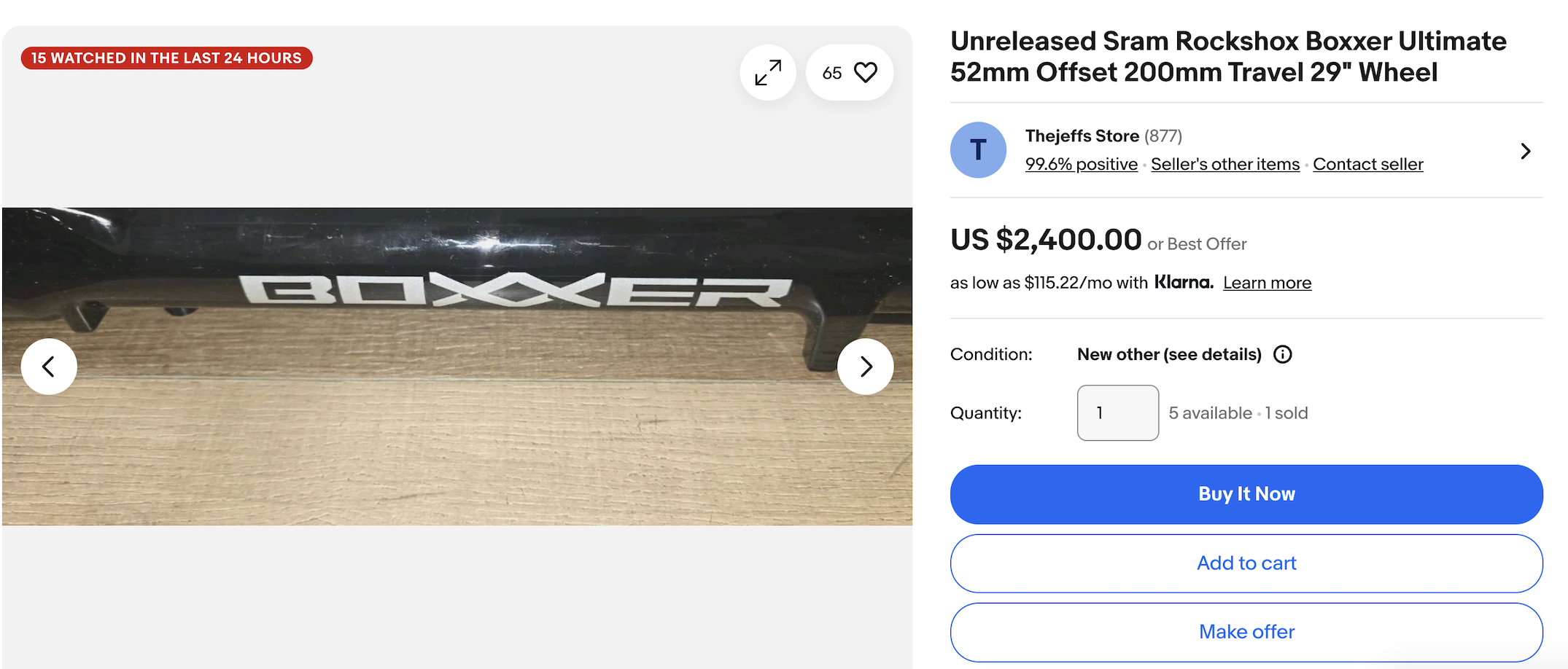Expand seller details chevron arrow

click(1525, 151)
